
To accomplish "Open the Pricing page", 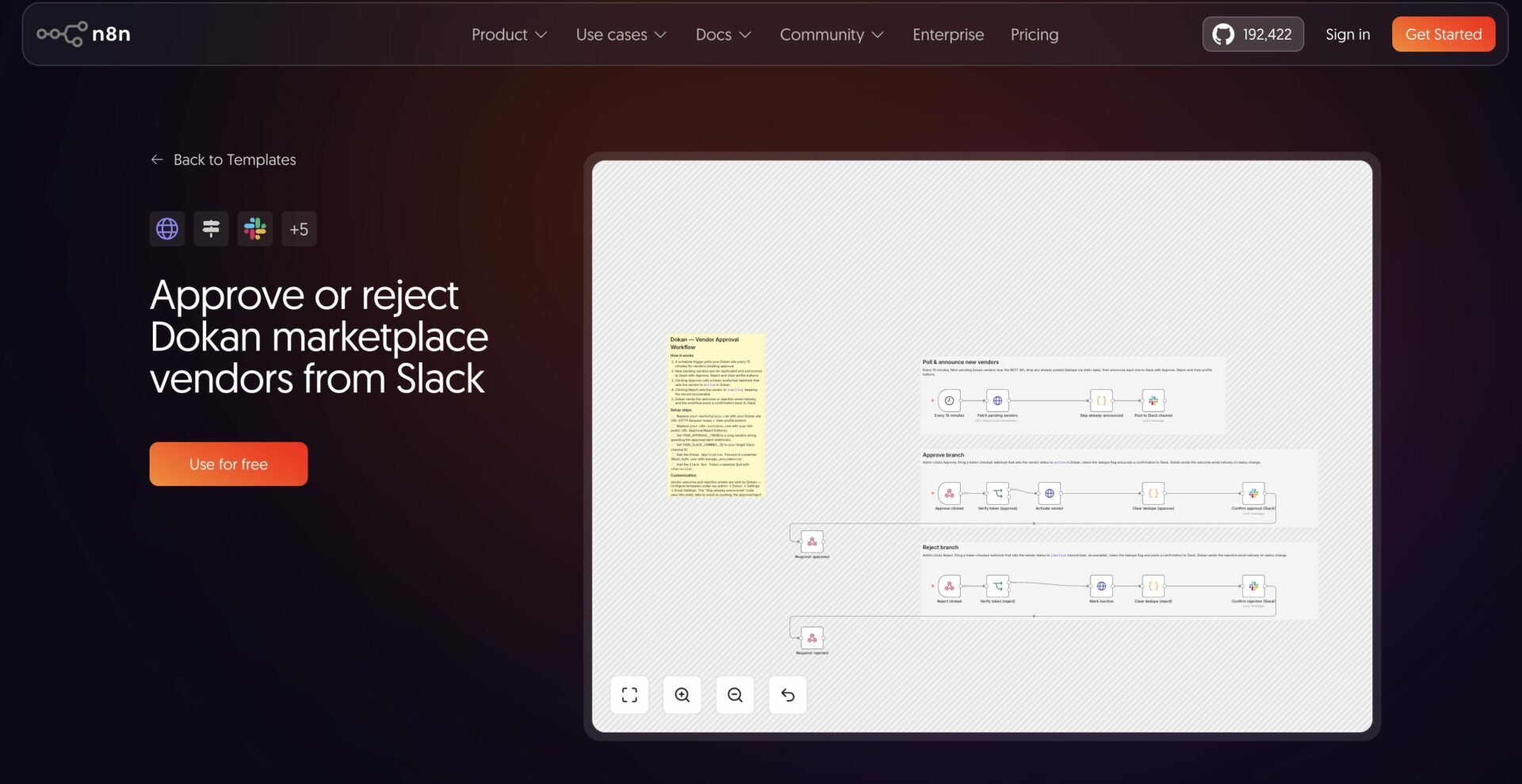I will [x=1034, y=35].
